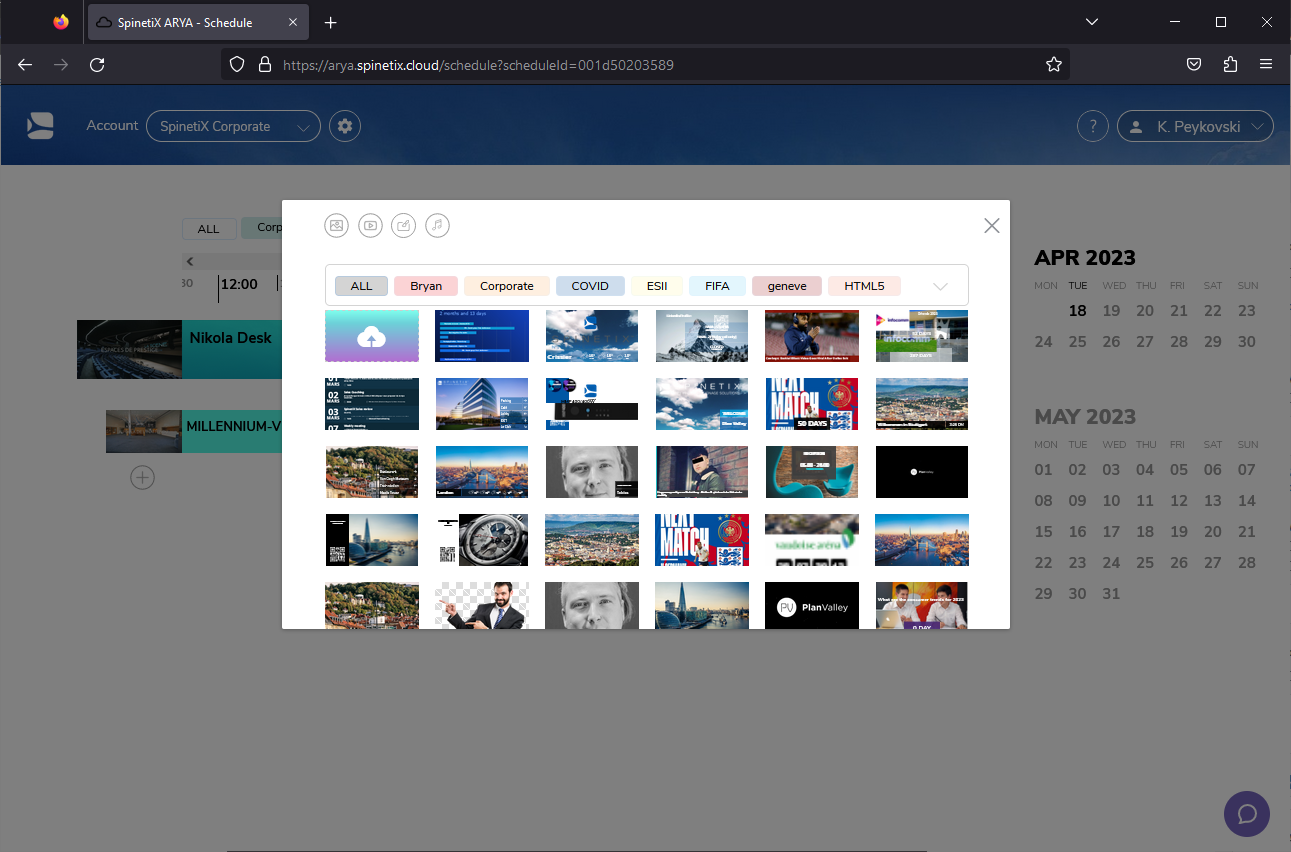Click the Nikola Desk auditorium thumbnail

pos(129,349)
